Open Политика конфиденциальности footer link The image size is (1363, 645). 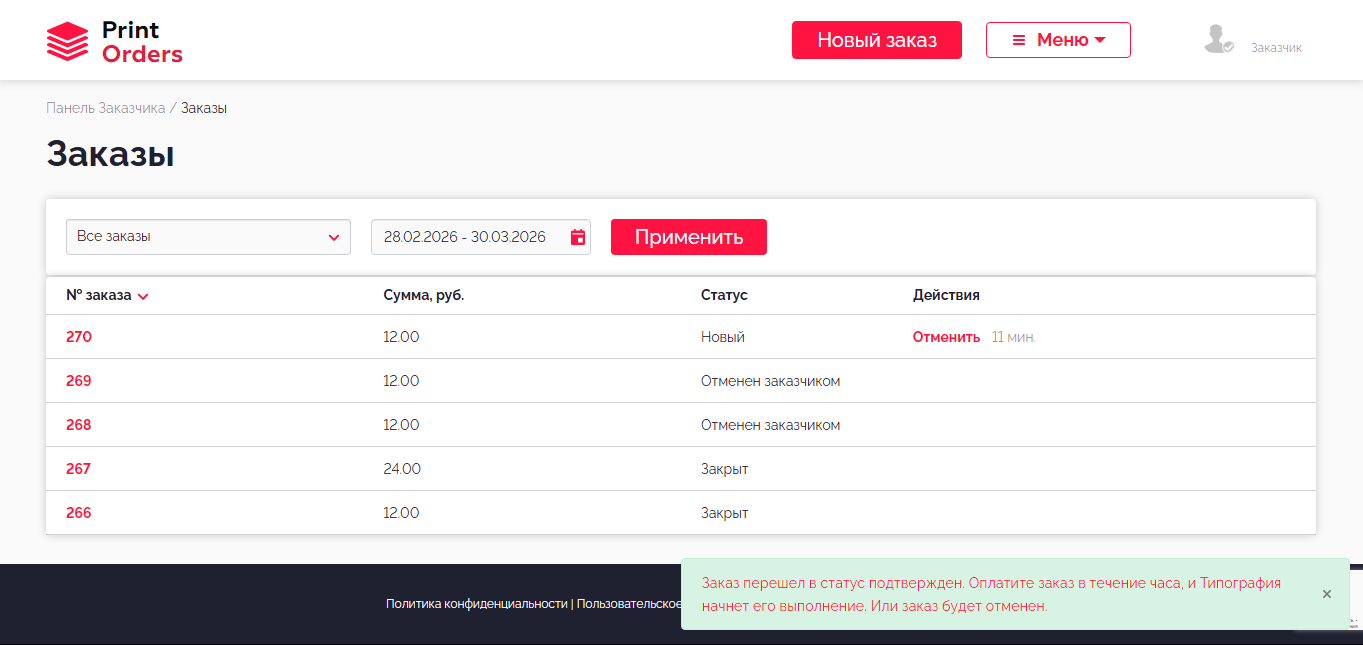pyautogui.click(x=476, y=604)
